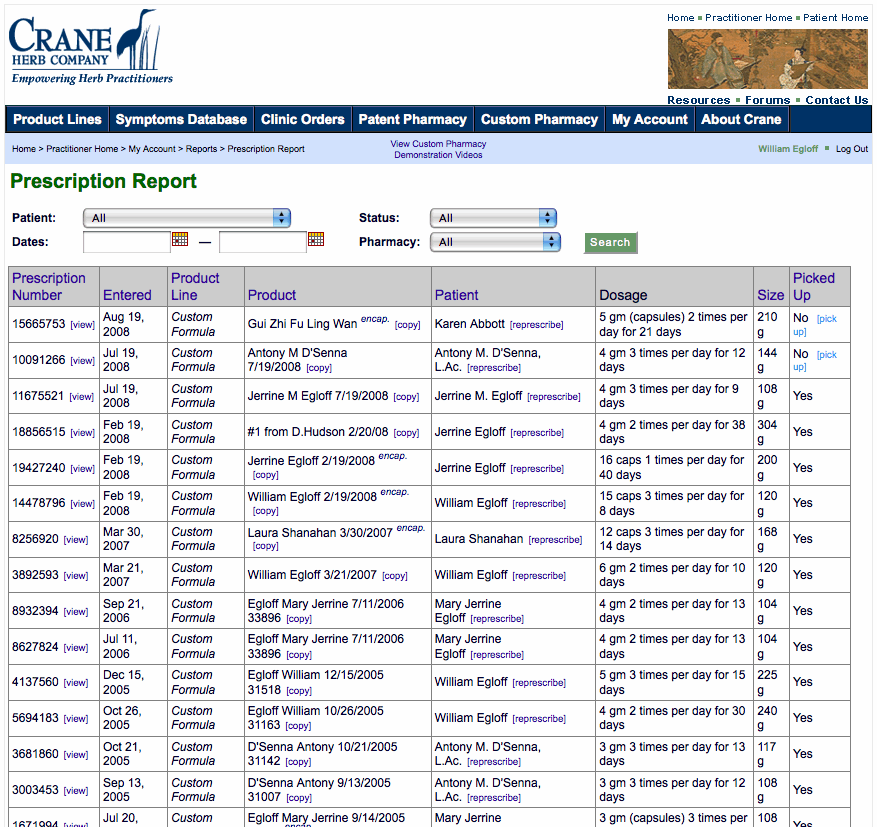Open the start date calendar picker icon
877x827 pixels.
point(180,239)
